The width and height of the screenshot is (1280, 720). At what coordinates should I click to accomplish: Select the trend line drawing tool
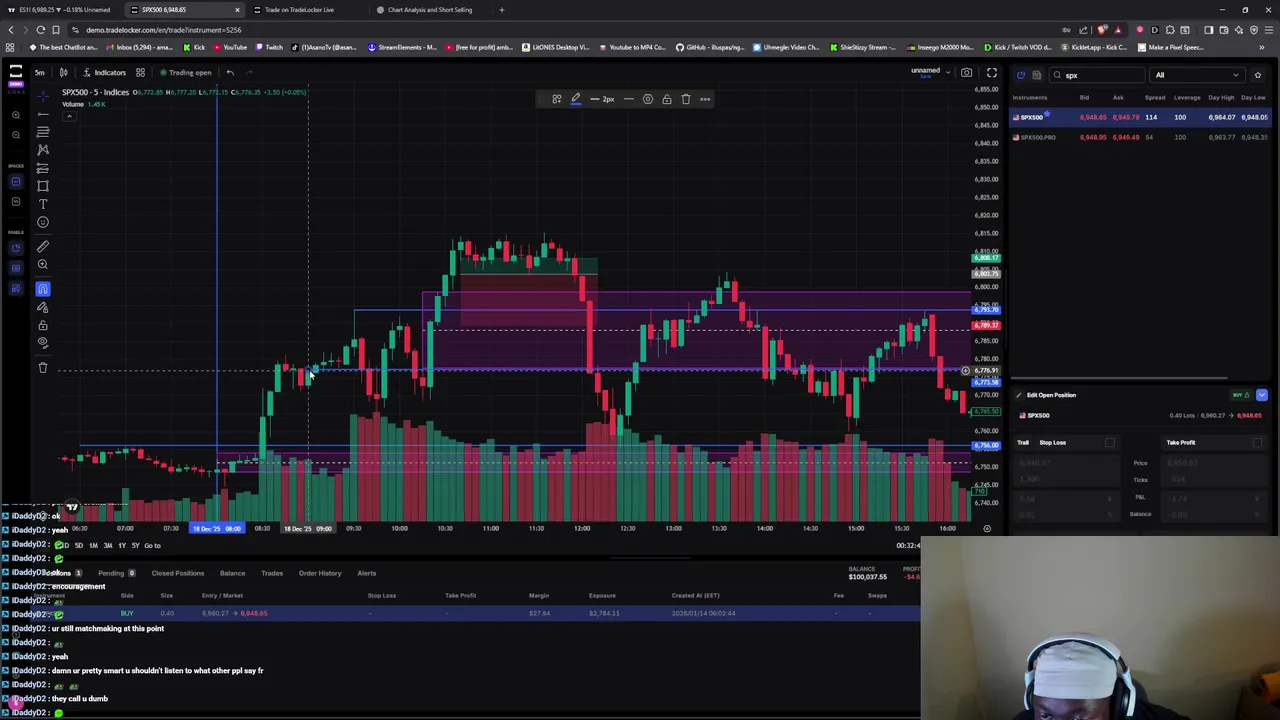(x=43, y=114)
